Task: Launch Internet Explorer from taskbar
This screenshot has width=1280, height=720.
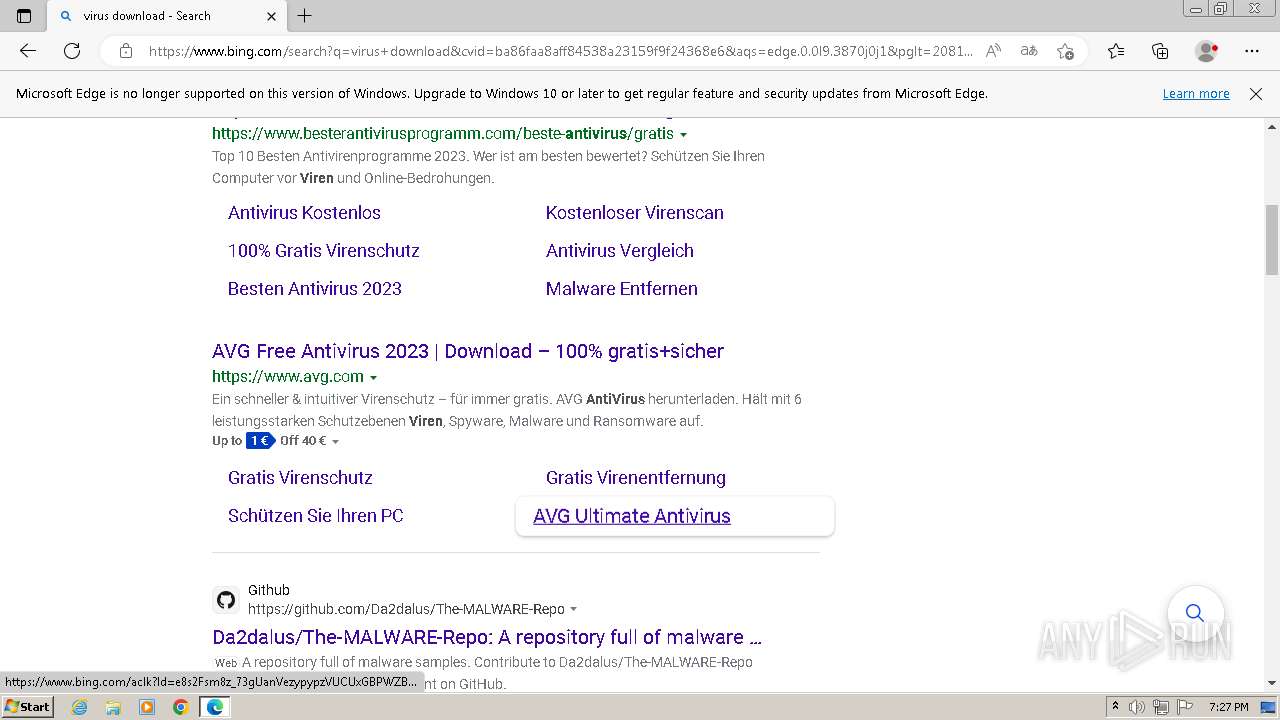Action: 80,707
